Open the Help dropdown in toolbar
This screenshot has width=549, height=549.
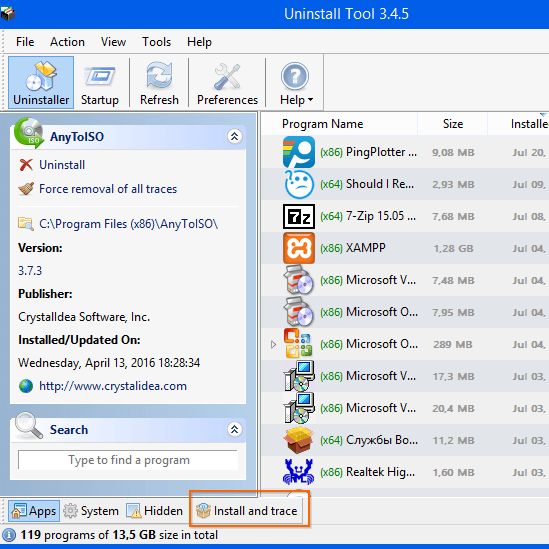tap(296, 83)
